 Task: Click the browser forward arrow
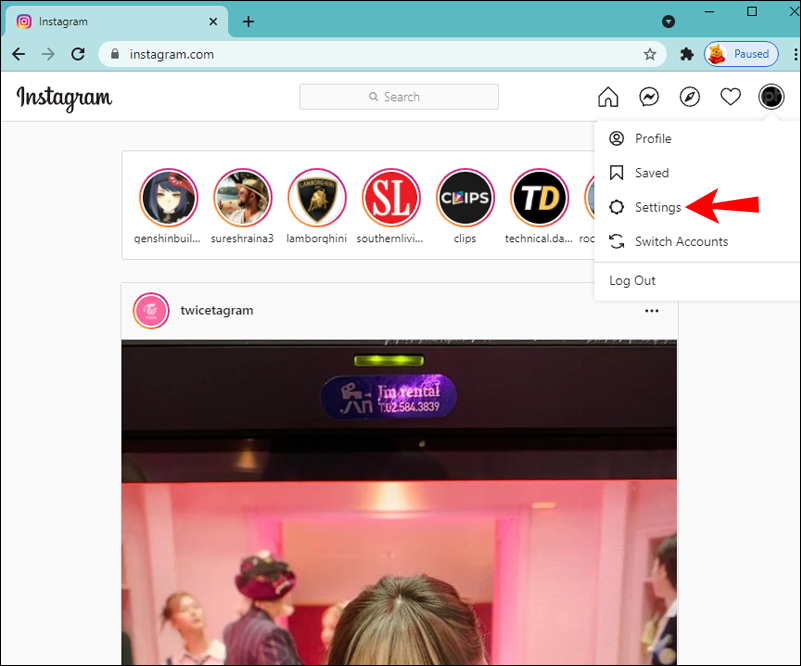pos(48,54)
